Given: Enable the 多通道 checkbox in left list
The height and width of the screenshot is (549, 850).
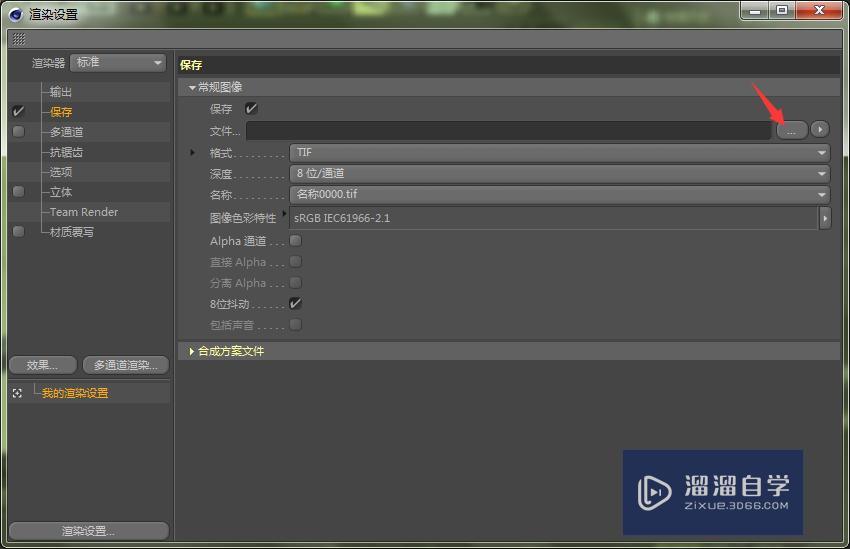Looking at the screenshot, I should [18, 132].
